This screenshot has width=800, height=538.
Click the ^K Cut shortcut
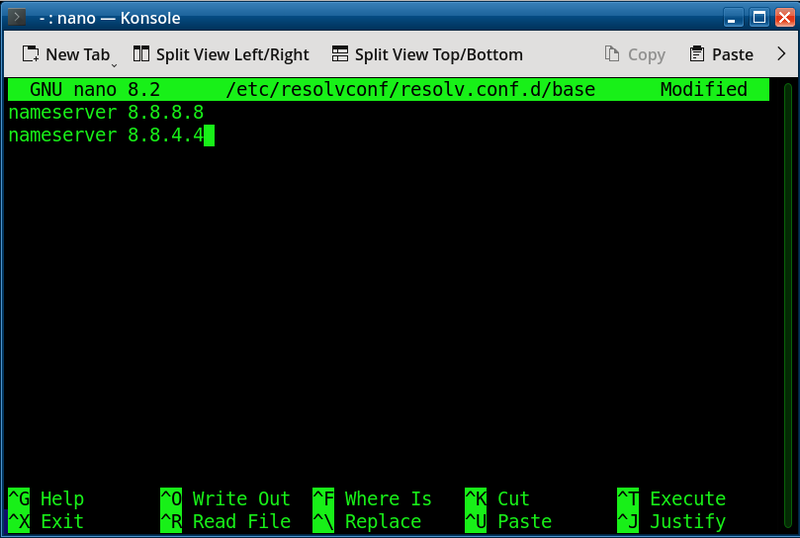[x=497, y=499]
